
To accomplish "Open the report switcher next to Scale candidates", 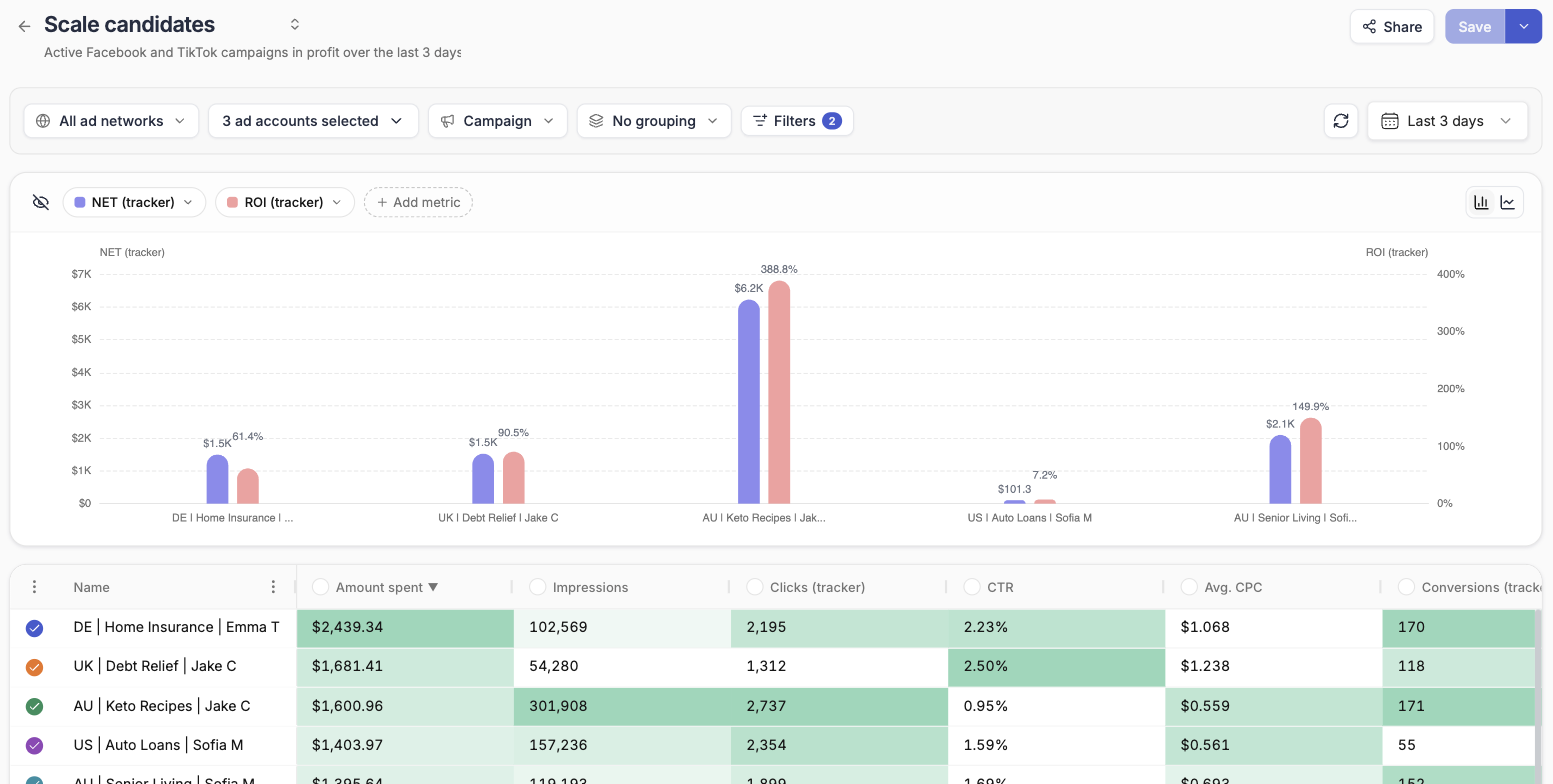I will click(295, 24).
